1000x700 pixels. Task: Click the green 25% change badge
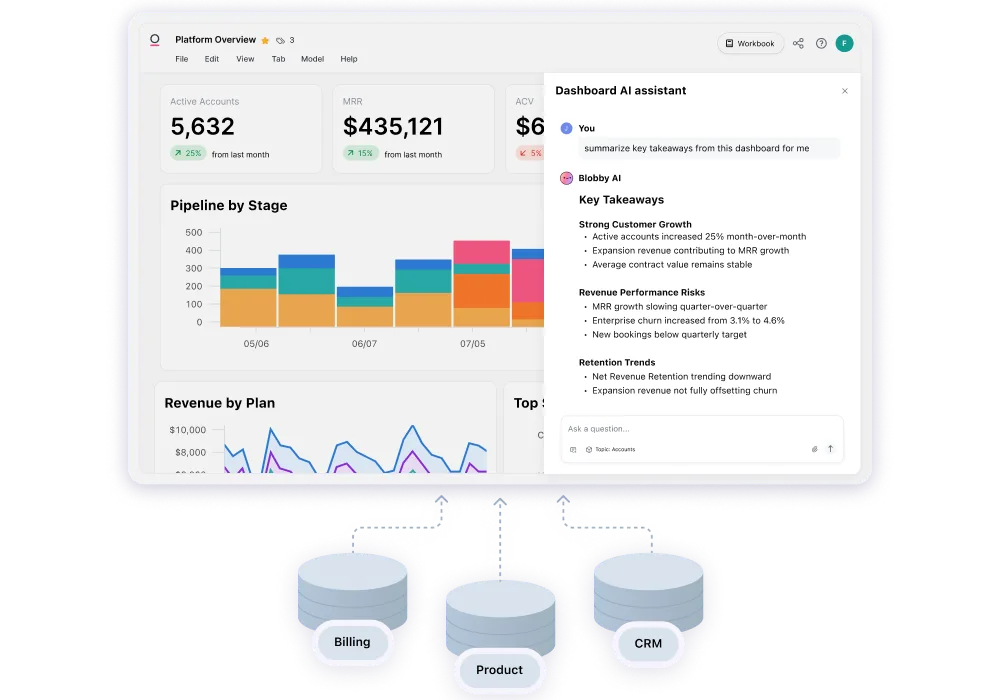188,153
